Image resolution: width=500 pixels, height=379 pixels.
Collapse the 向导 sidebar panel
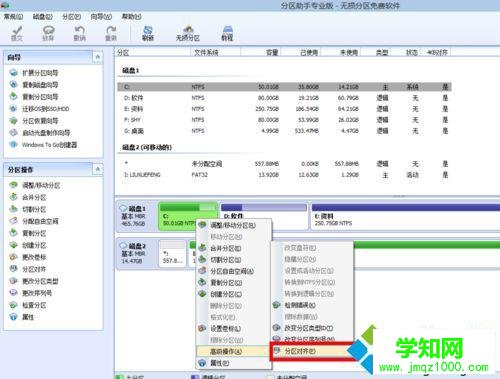click(98, 57)
